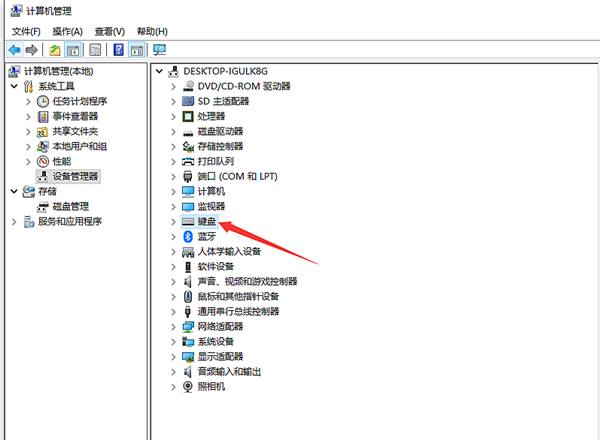Click the DVD/CD-ROM 驱动器 disc icon
The height and width of the screenshot is (440, 600).
pos(188,86)
